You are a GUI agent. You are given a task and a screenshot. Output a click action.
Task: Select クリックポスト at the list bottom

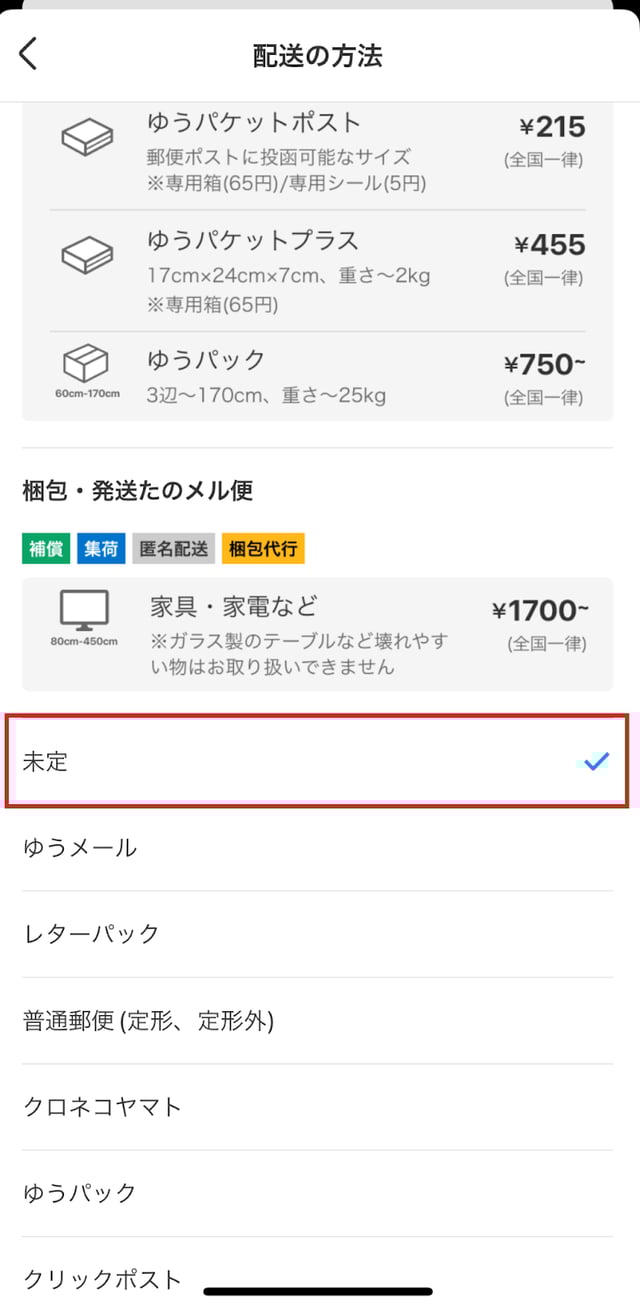103,1278
